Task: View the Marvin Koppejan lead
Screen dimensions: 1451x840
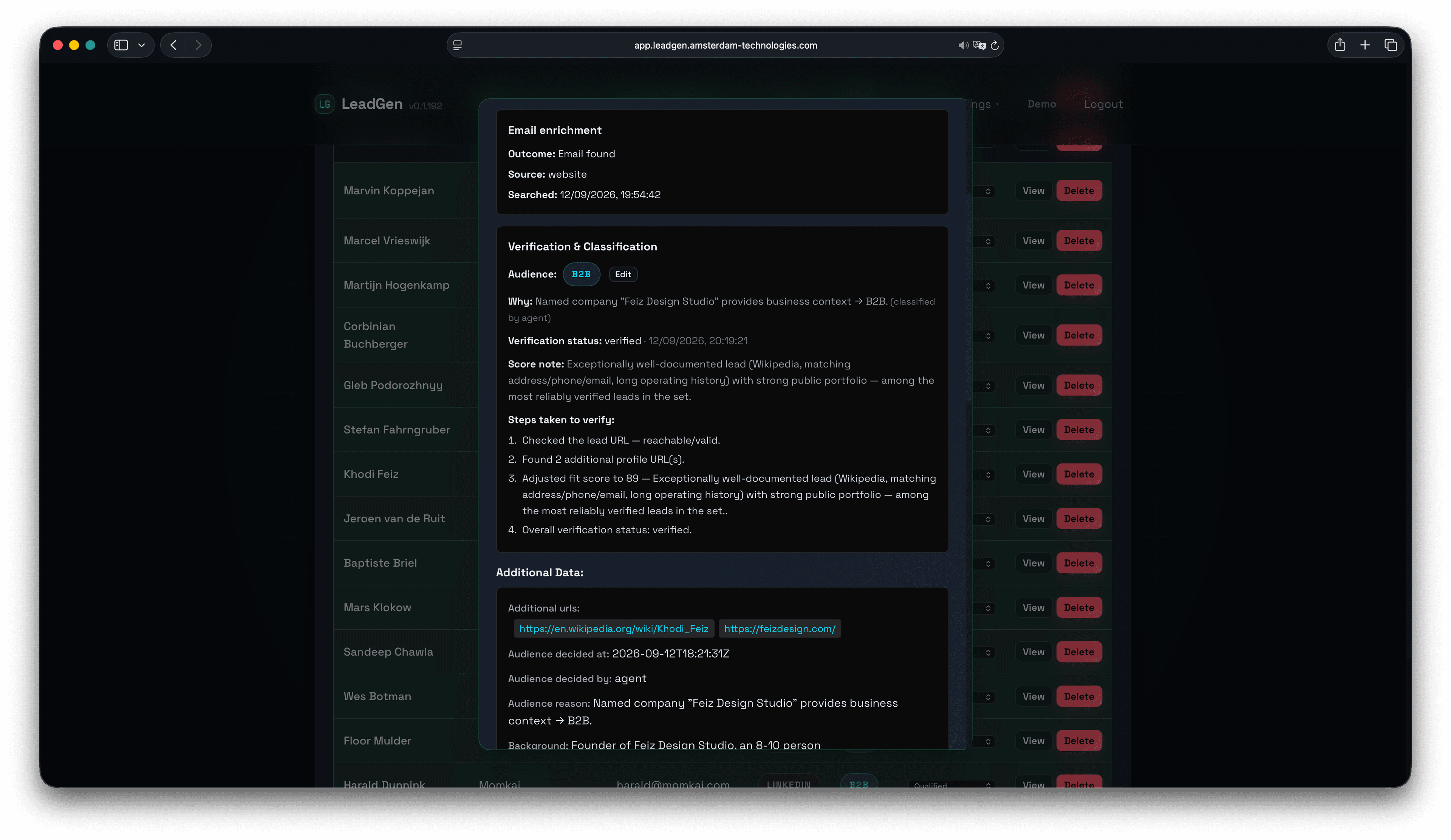Action: [1033, 191]
